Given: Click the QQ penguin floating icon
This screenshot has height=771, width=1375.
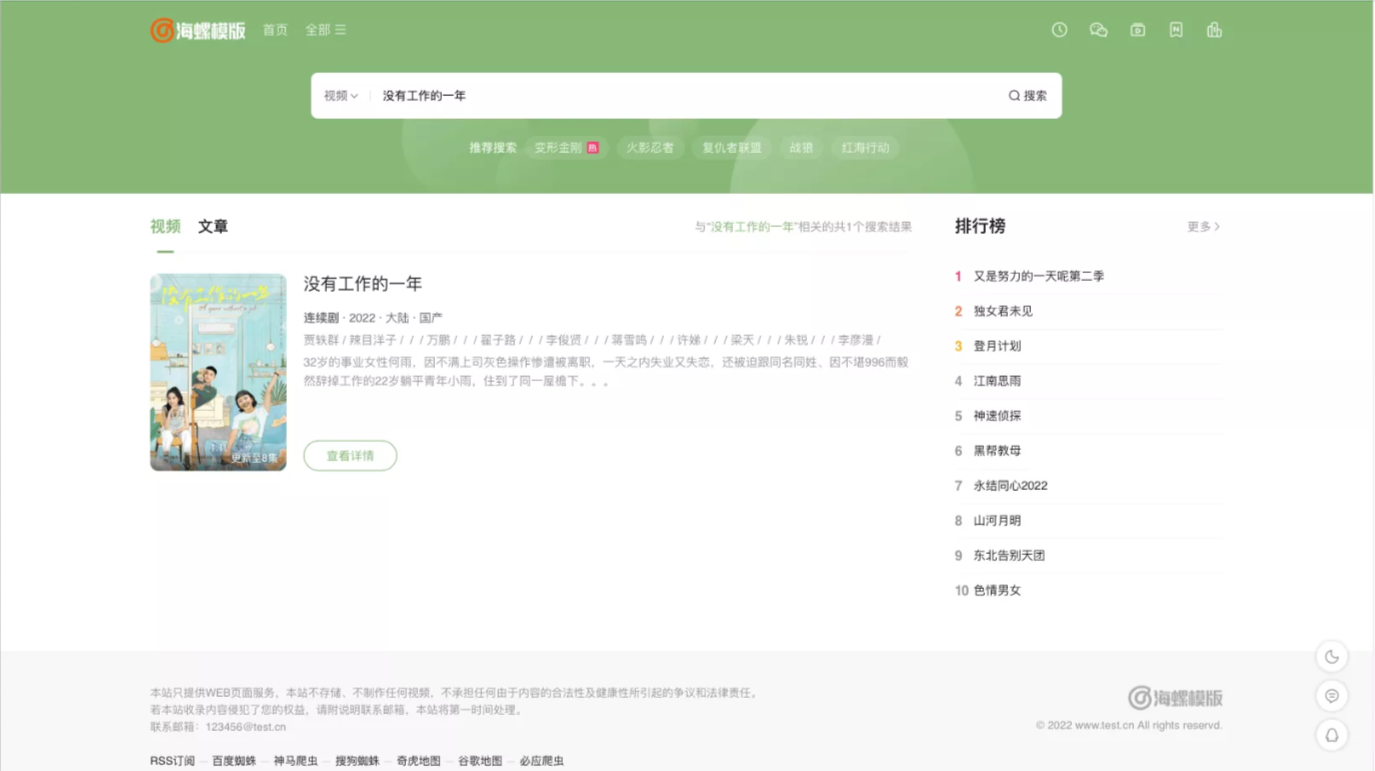Looking at the screenshot, I should pos(1331,735).
